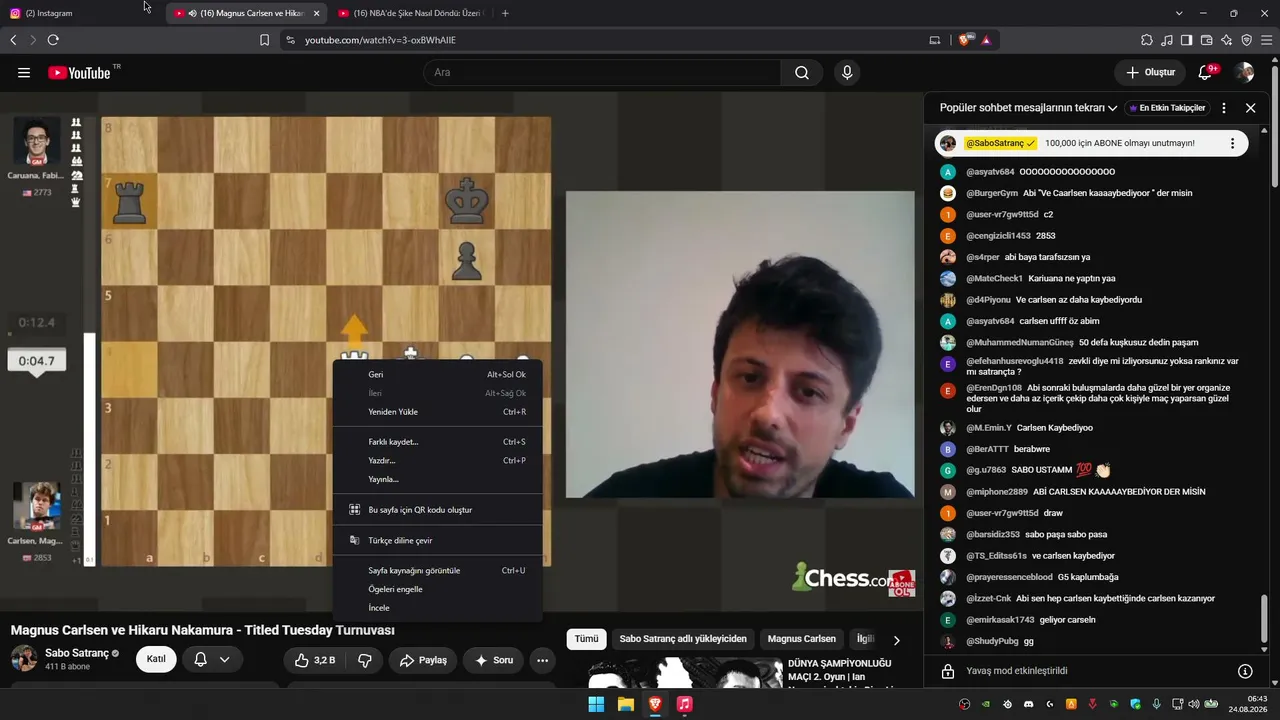The image size is (1280, 720).
Task: Select the Tümü filter chip
Action: point(586,639)
